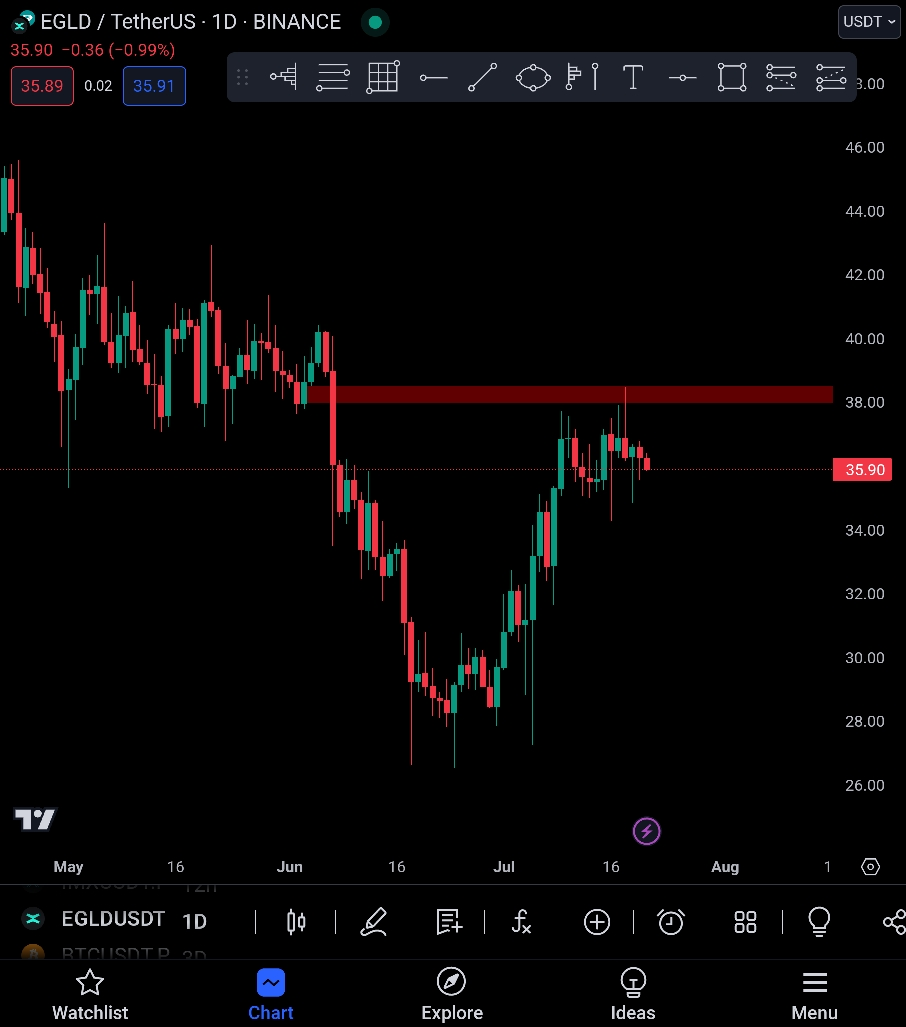This screenshot has height=1027, width=906.
Task: Tap the circled plus icon
Action: 597,922
